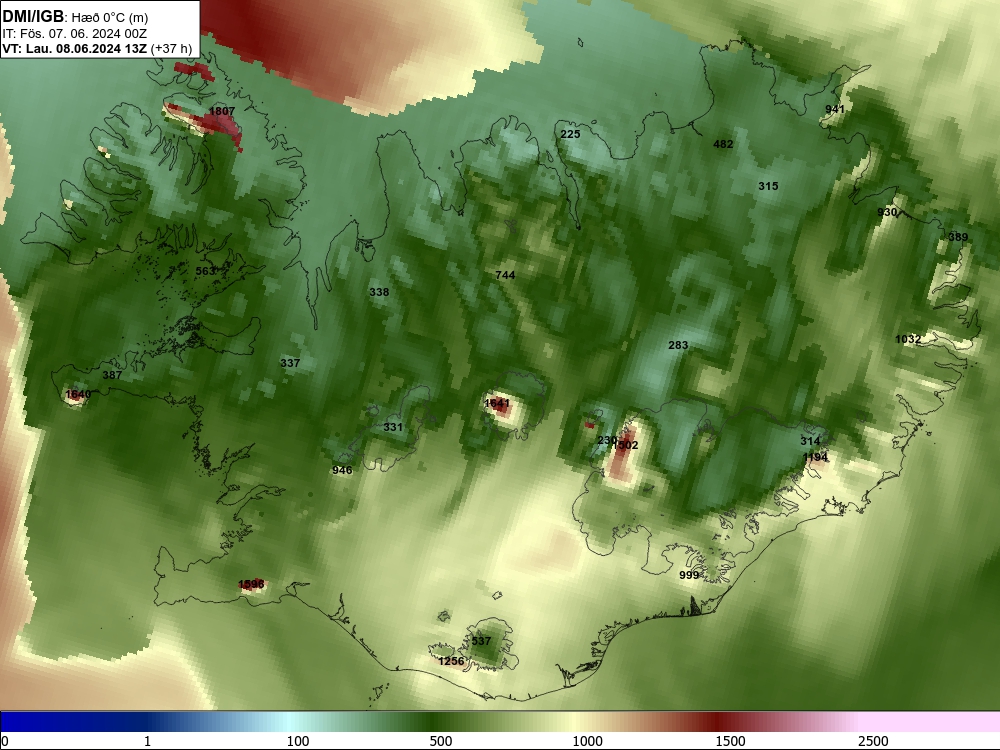
Task: Select the 999 value near the southeast coast
Action: coord(689,575)
